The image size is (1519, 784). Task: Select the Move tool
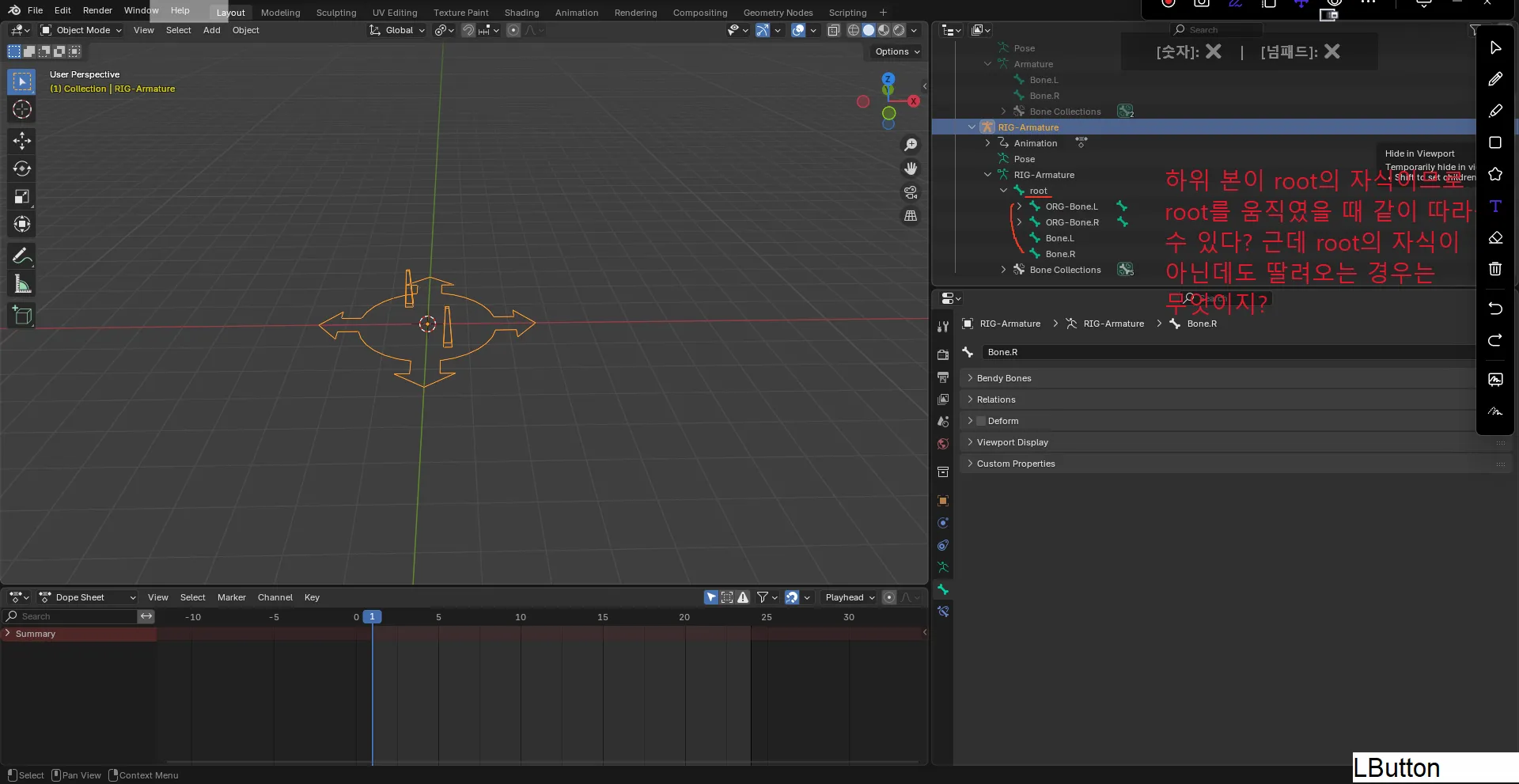pyautogui.click(x=22, y=141)
